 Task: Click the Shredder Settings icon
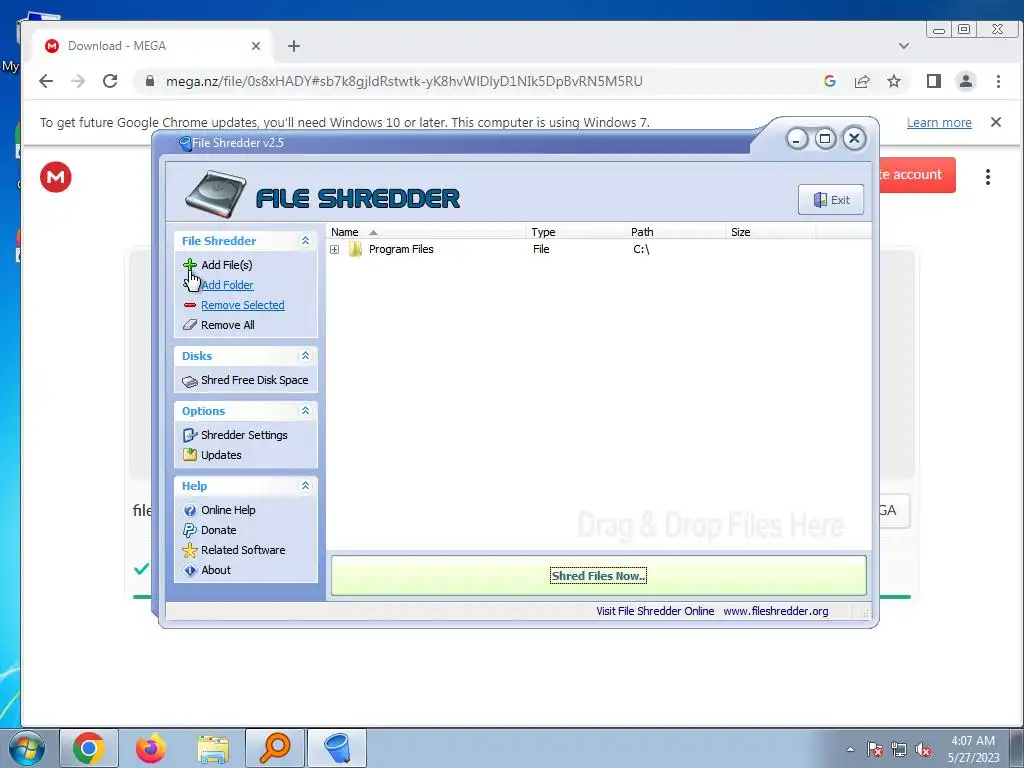190,435
